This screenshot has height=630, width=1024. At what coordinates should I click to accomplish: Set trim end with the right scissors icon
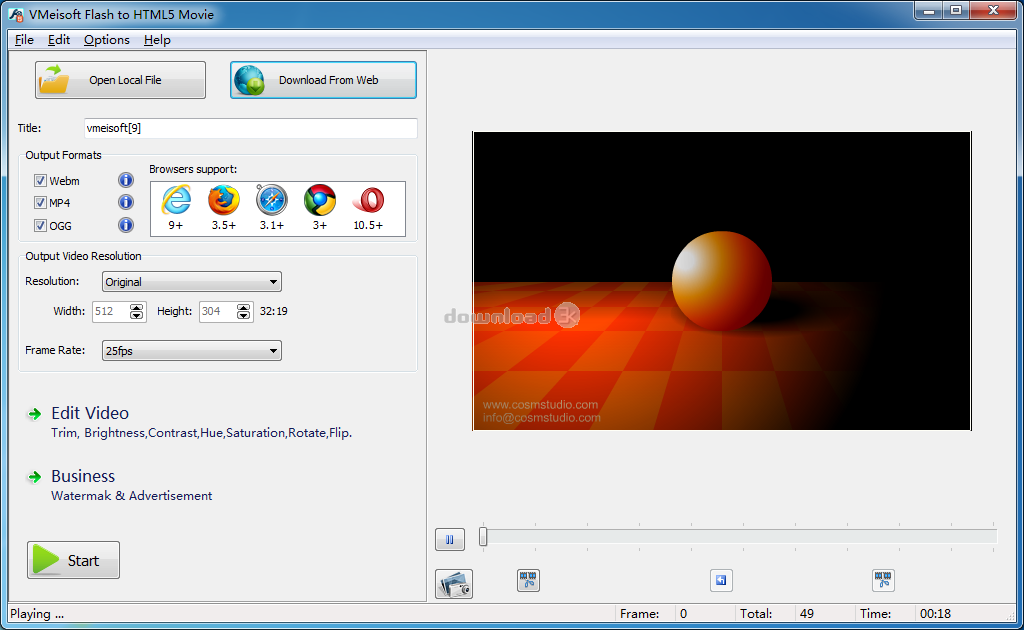point(883,580)
